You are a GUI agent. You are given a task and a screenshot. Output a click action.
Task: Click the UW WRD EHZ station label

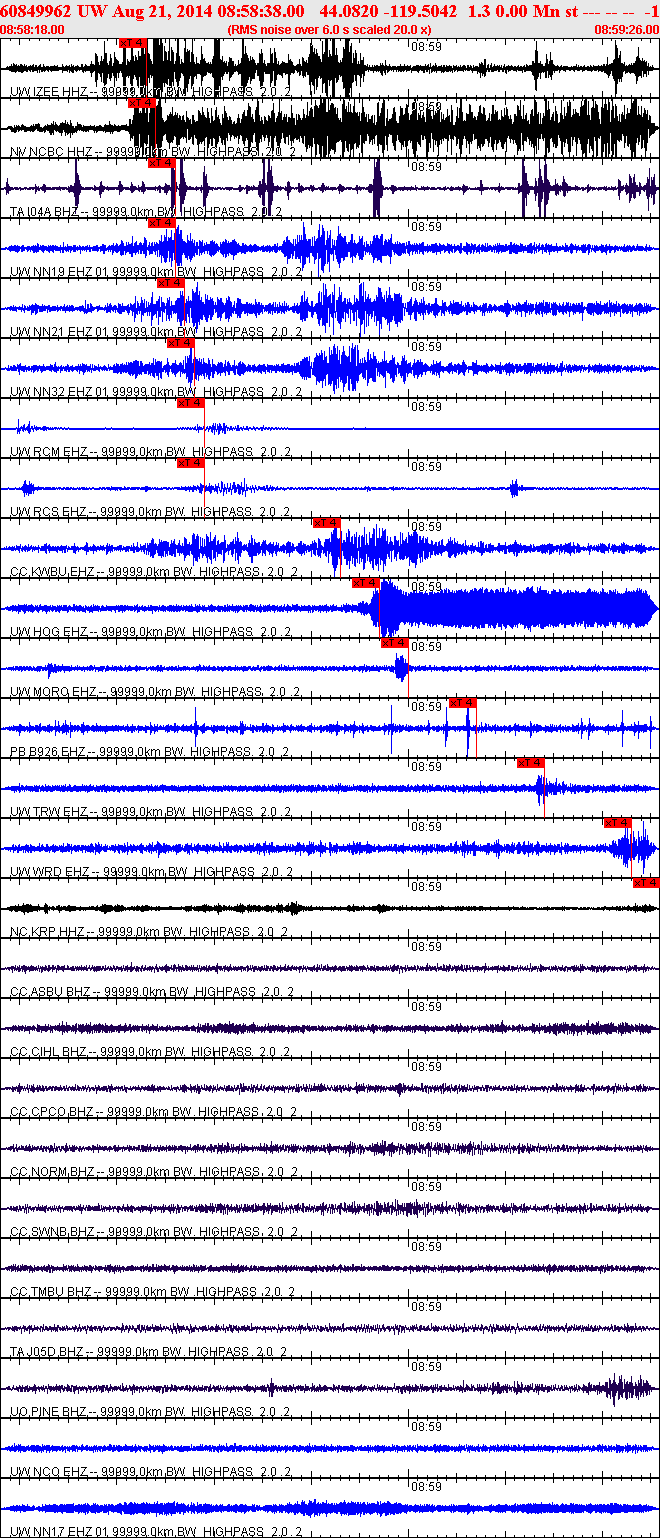coord(151,871)
